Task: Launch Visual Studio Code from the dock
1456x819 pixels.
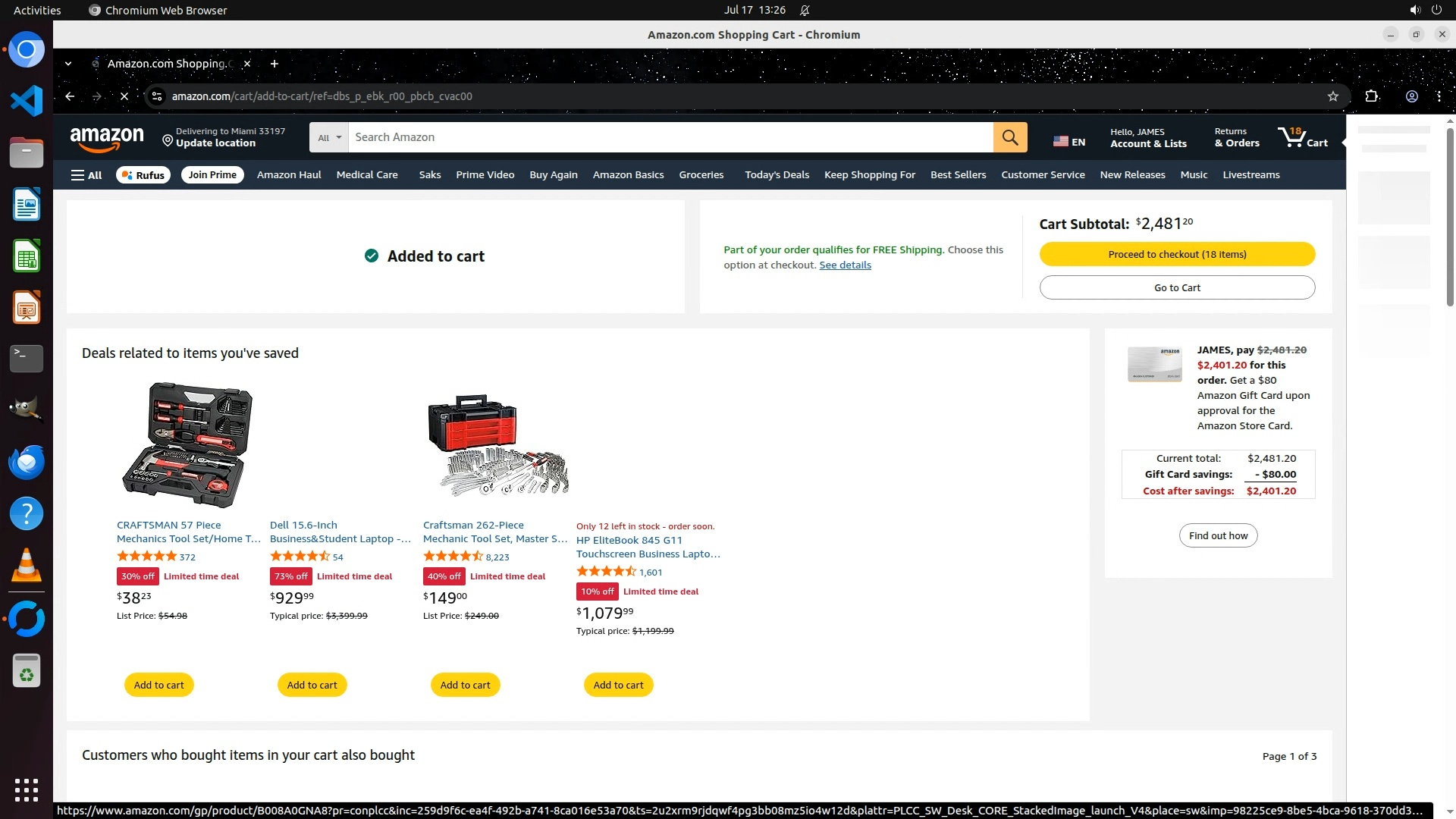Action: (27, 101)
